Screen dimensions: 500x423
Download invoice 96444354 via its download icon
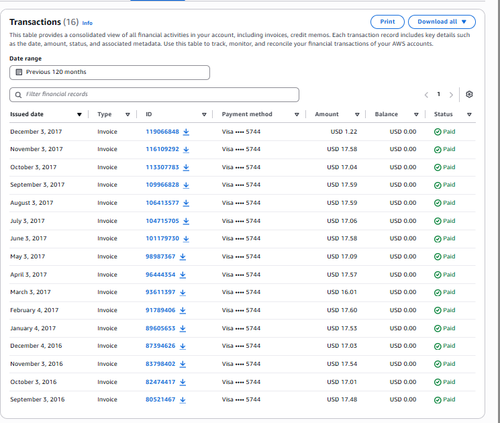click(x=183, y=275)
